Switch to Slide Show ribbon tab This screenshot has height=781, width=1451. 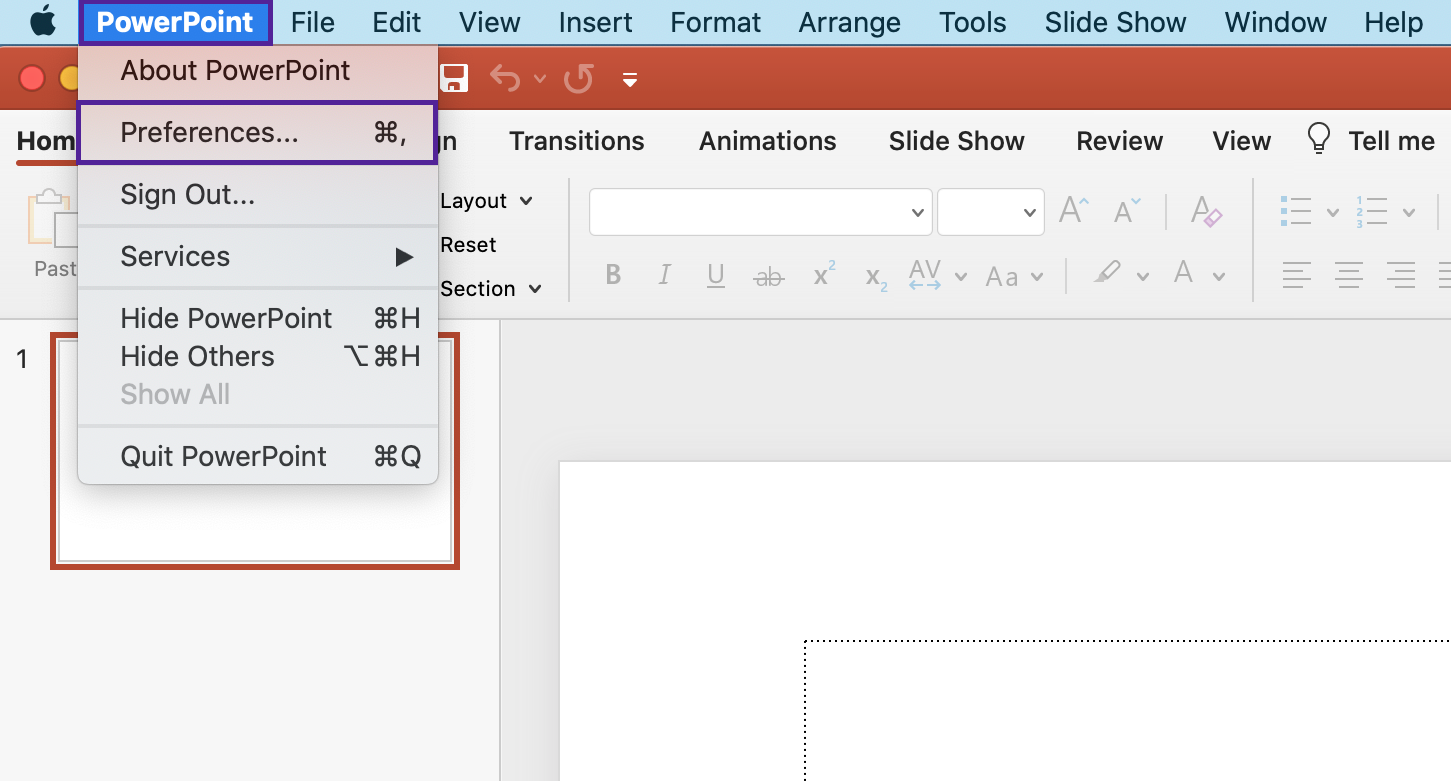957,141
